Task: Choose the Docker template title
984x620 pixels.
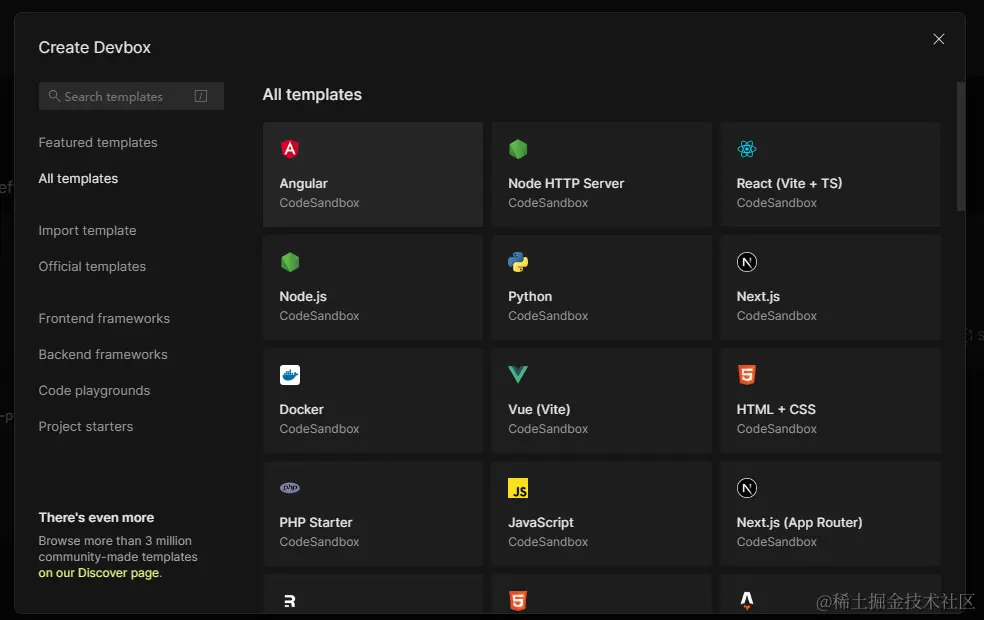Action: 301,409
